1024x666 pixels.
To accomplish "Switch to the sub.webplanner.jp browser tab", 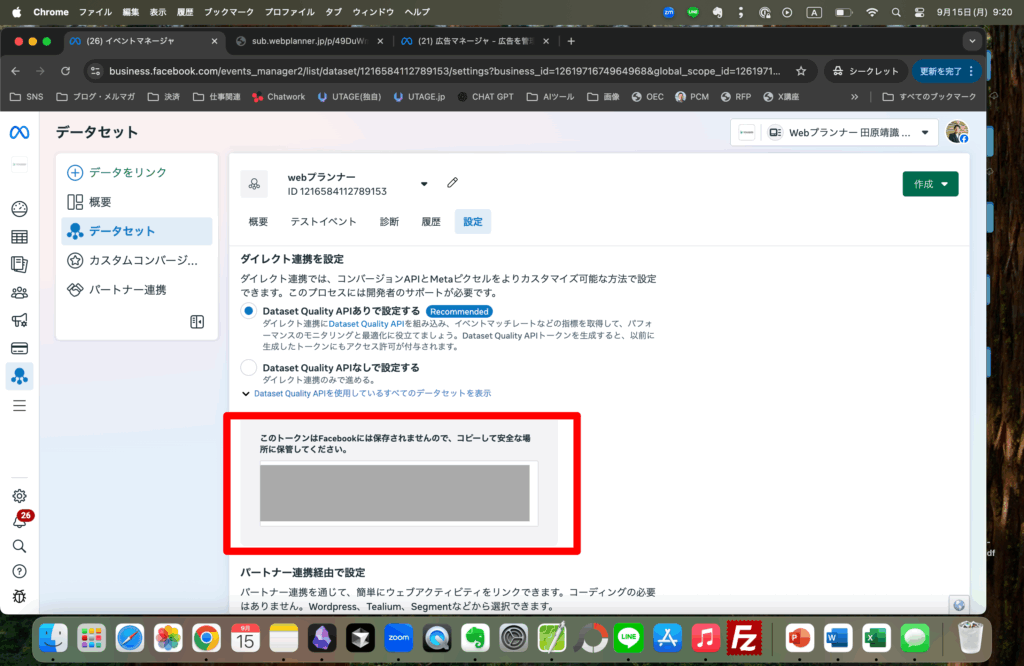I will click(310, 41).
